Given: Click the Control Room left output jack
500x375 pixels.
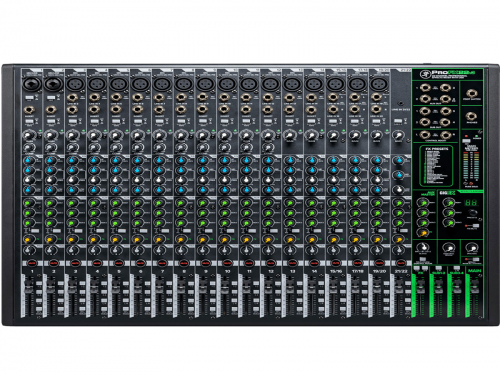Looking at the screenshot, I should (425, 135).
